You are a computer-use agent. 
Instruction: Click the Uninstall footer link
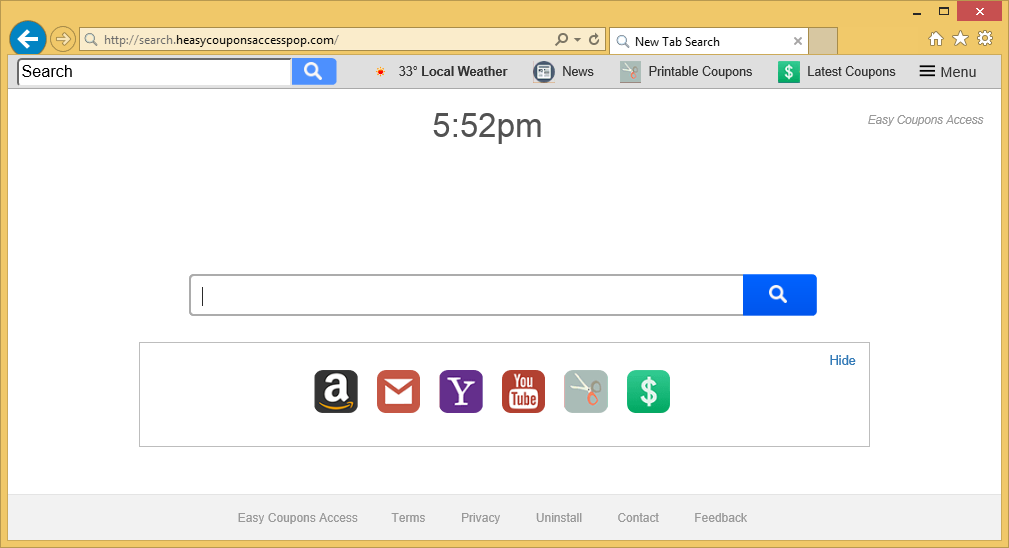559,518
